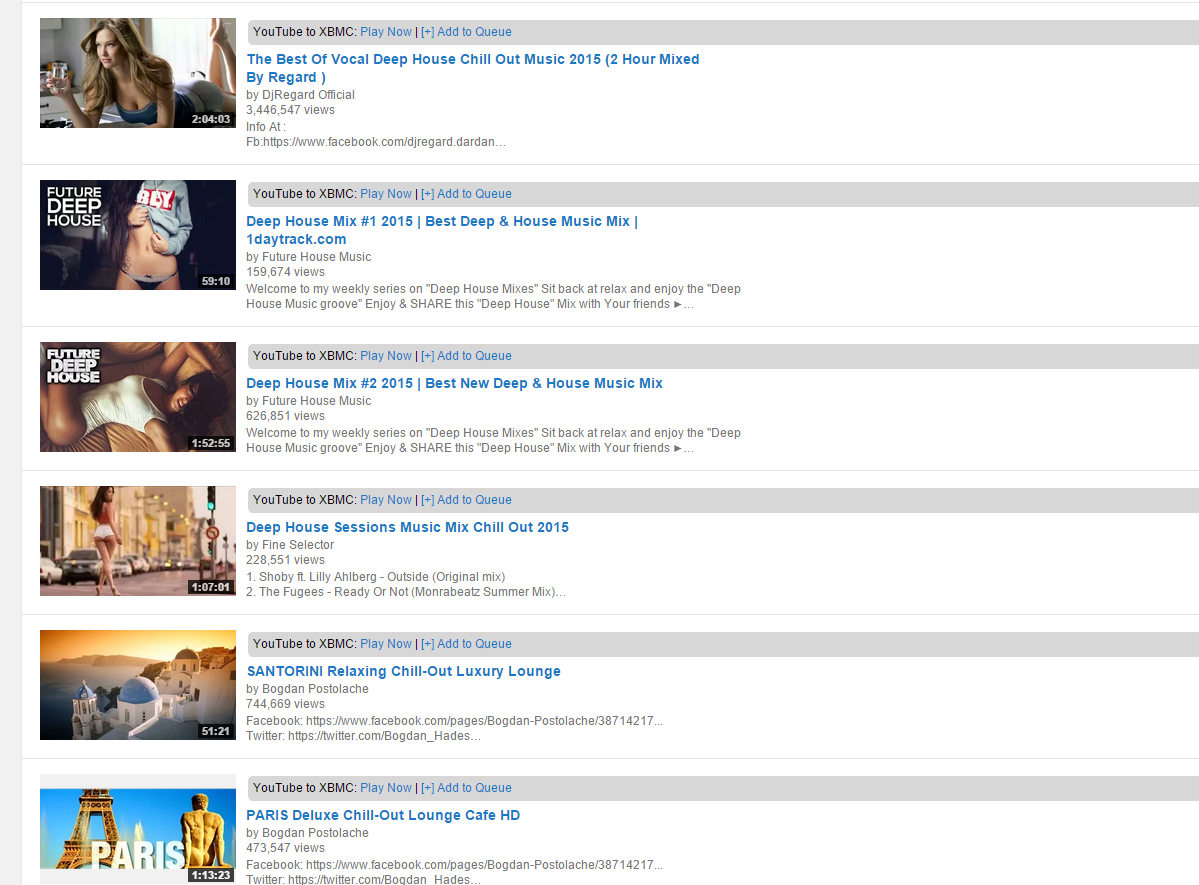Click the 626,851 views text
The image size is (1199, 885).
pyautogui.click(x=285, y=416)
